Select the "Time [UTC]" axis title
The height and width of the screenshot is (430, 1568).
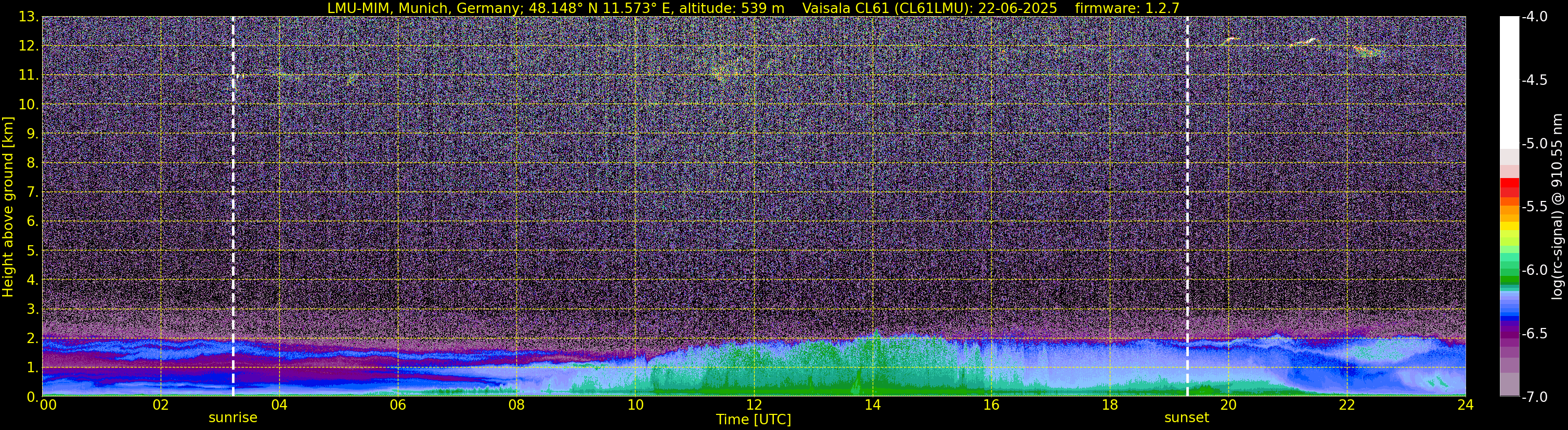pyautogui.click(x=754, y=420)
